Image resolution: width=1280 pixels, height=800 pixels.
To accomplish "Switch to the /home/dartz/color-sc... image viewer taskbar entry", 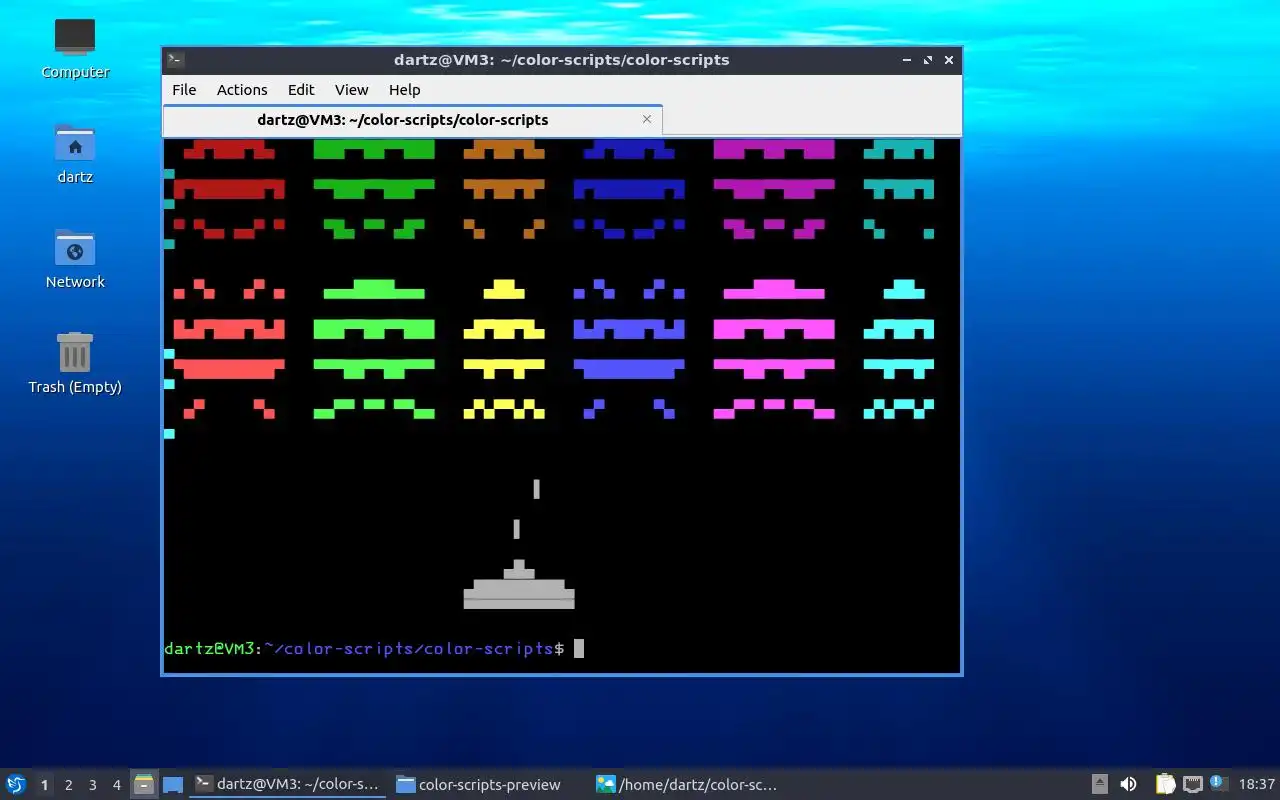I will (x=689, y=784).
